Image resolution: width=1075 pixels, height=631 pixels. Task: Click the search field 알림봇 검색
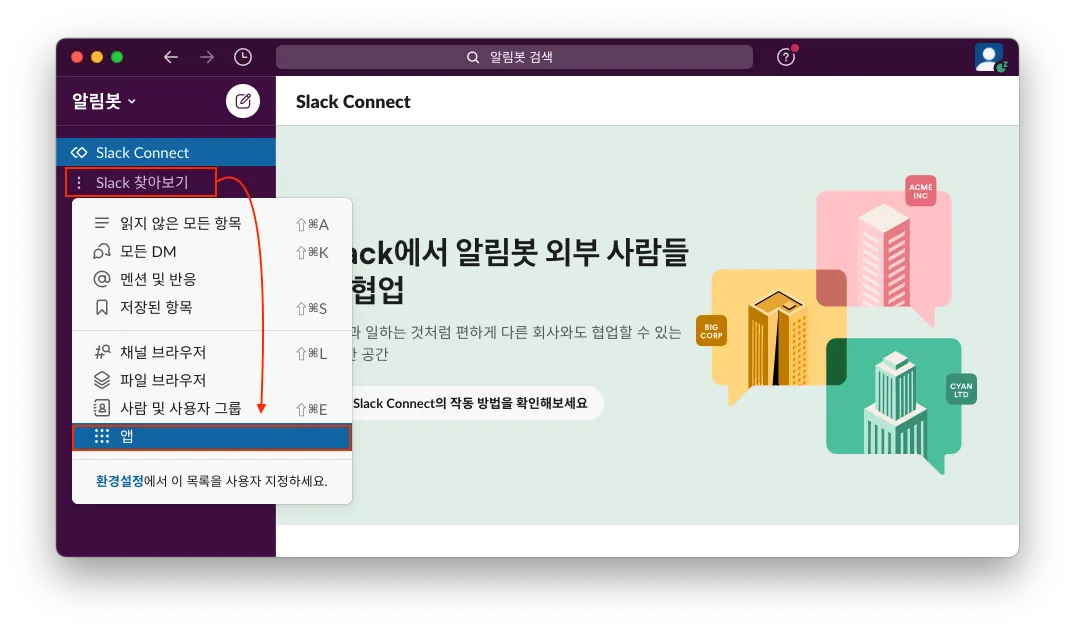click(514, 57)
